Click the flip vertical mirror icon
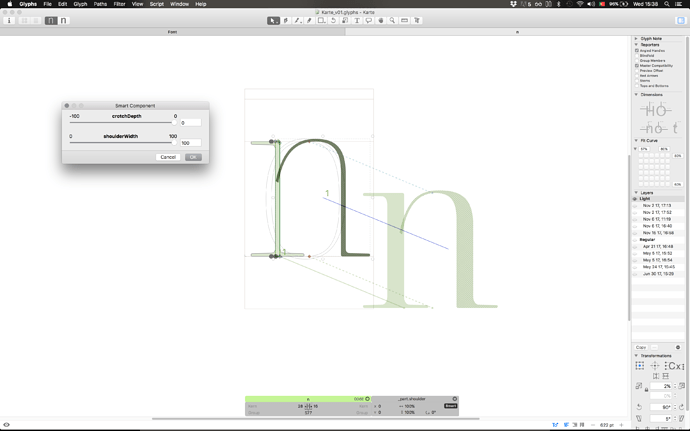 (x=665, y=376)
